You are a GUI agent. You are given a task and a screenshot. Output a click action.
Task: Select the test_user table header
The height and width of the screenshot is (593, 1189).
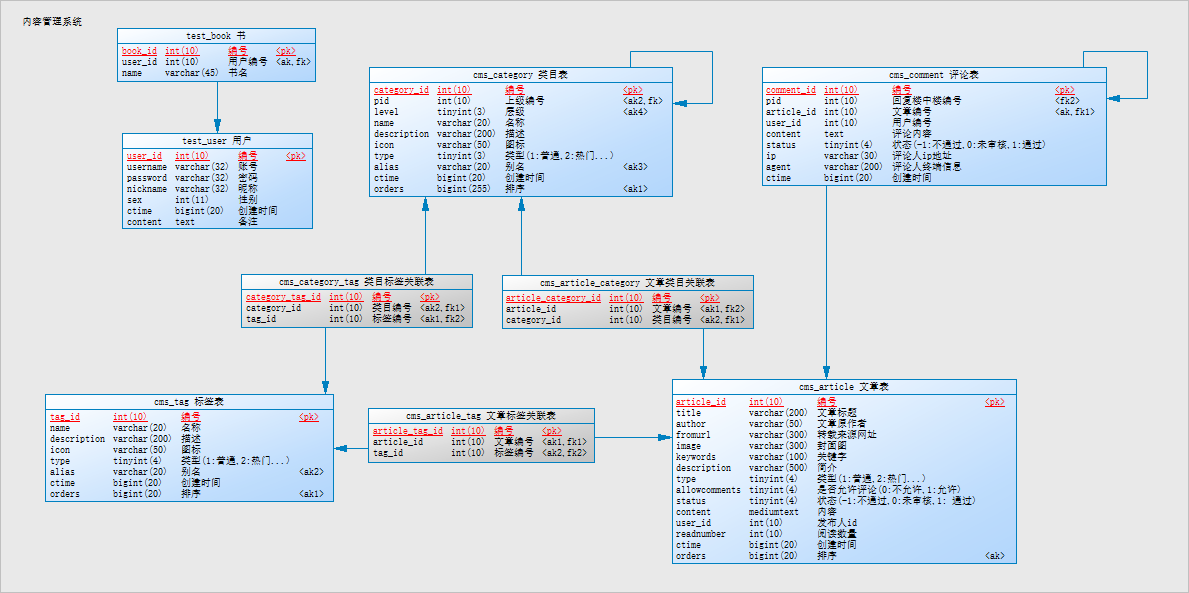[x=217, y=141]
